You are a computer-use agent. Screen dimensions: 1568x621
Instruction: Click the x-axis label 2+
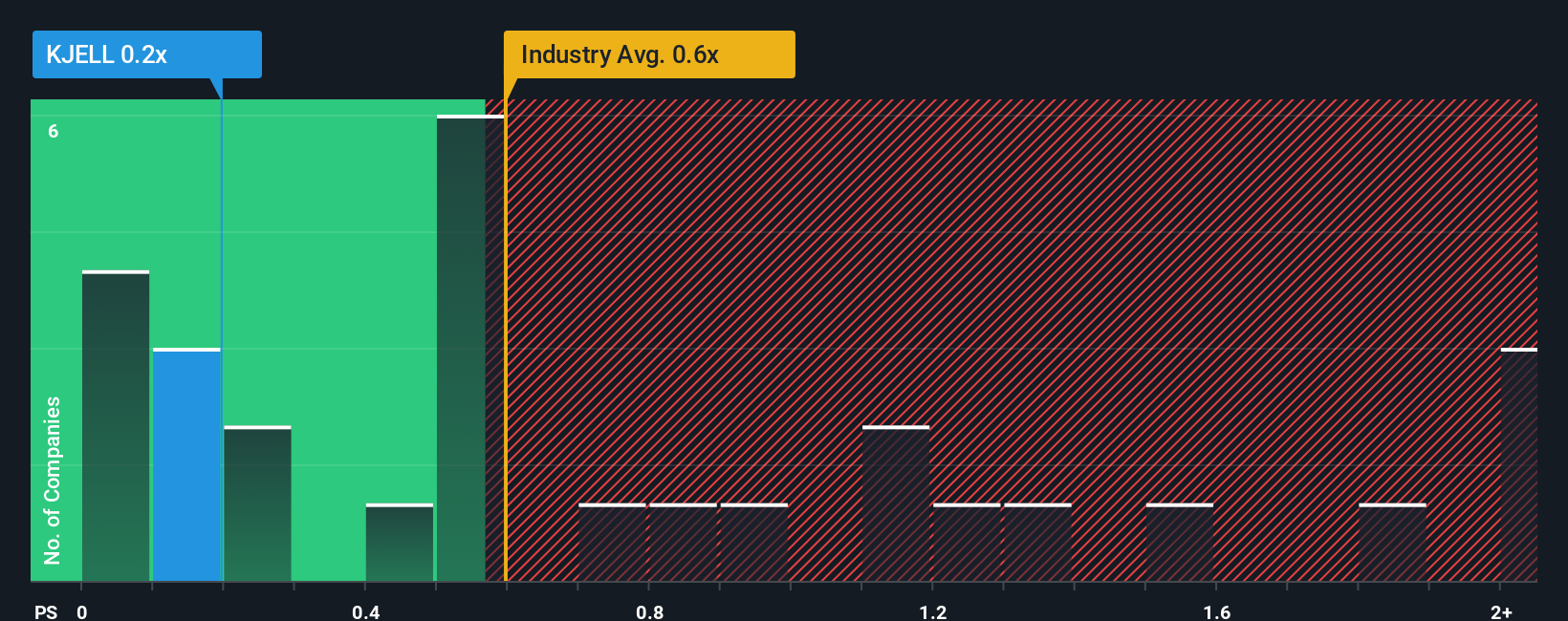pyautogui.click(x=1501, y=611)
